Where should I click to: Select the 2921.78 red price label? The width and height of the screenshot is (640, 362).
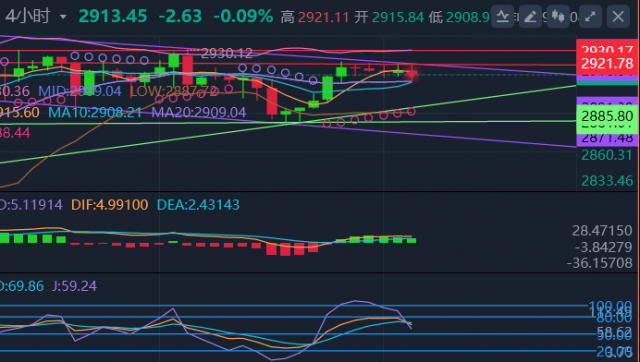pos(607,64)
